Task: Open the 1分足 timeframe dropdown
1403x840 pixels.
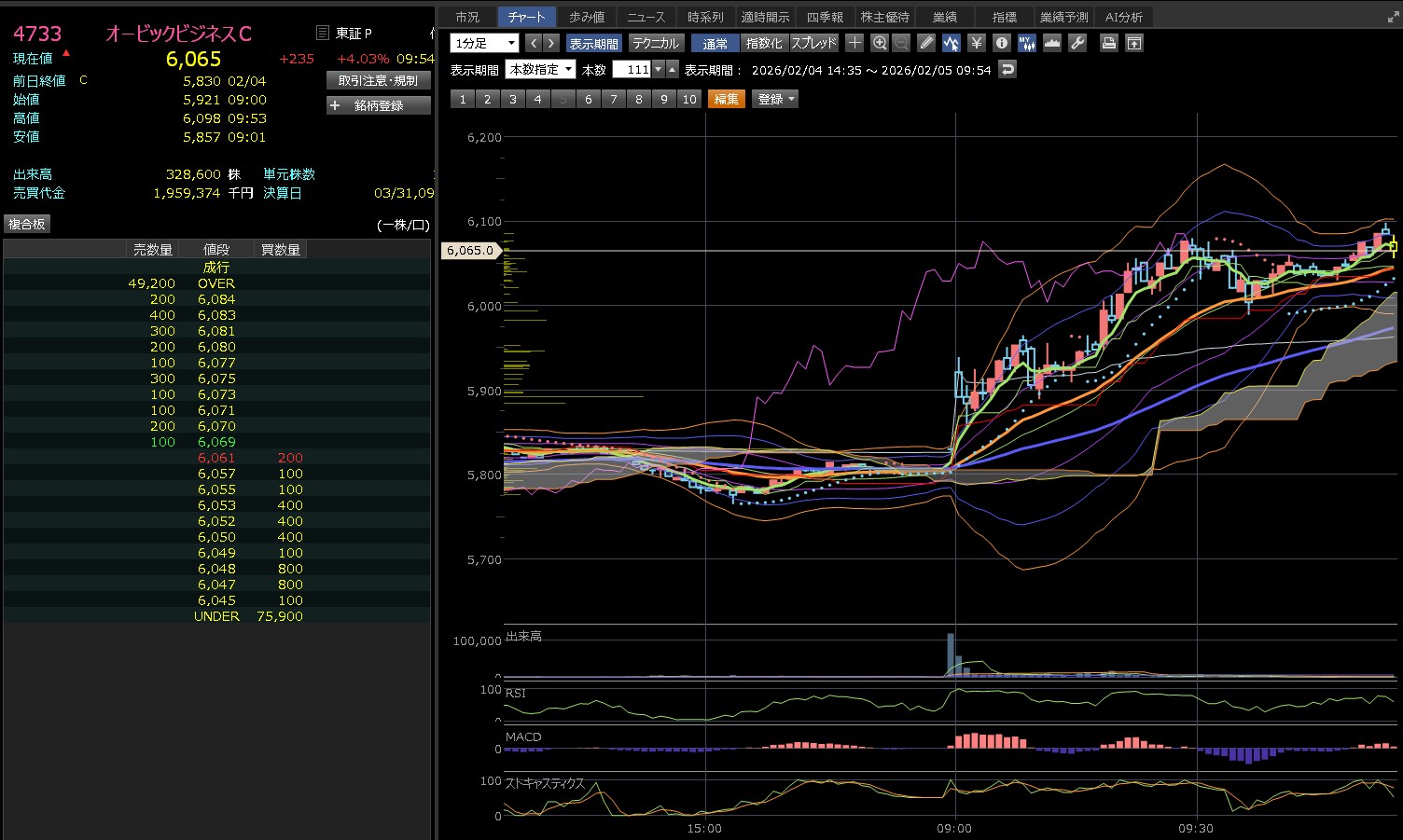Action: point(484,43)
